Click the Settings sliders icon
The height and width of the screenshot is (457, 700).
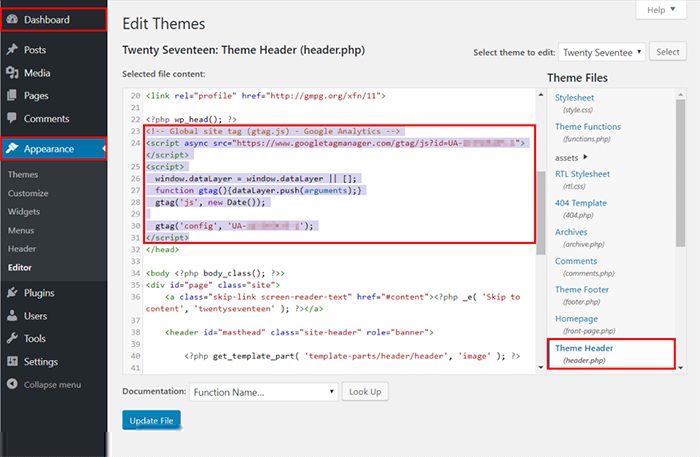[x=12, y=361]
